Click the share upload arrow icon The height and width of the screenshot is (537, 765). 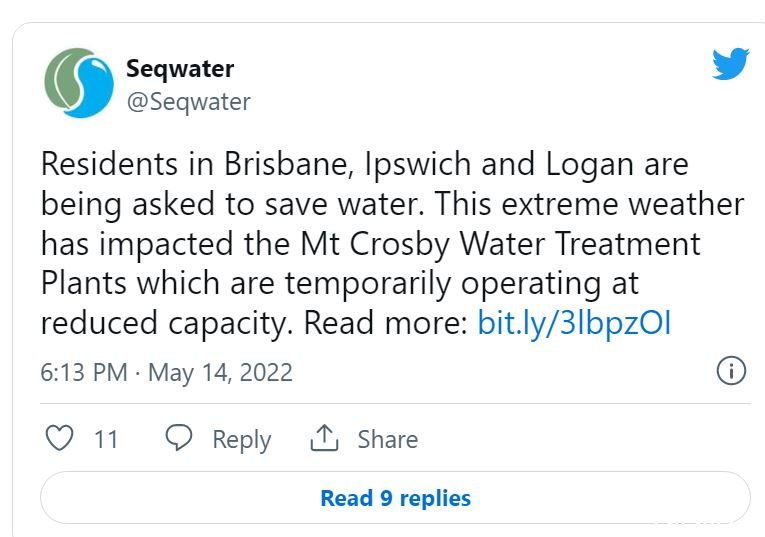pyautogui.click(x=324, y=438)
